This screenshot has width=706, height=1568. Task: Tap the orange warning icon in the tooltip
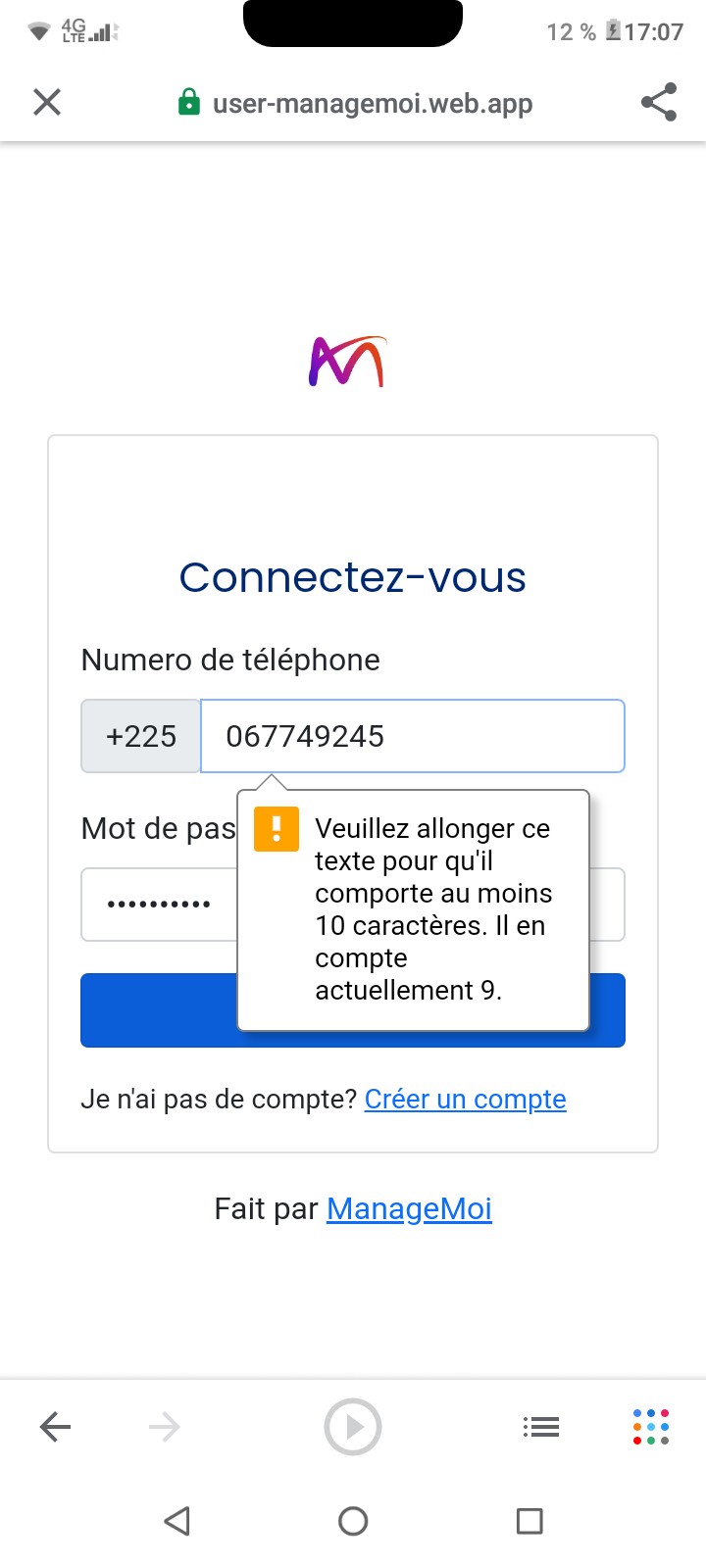(x=277, y=829)
